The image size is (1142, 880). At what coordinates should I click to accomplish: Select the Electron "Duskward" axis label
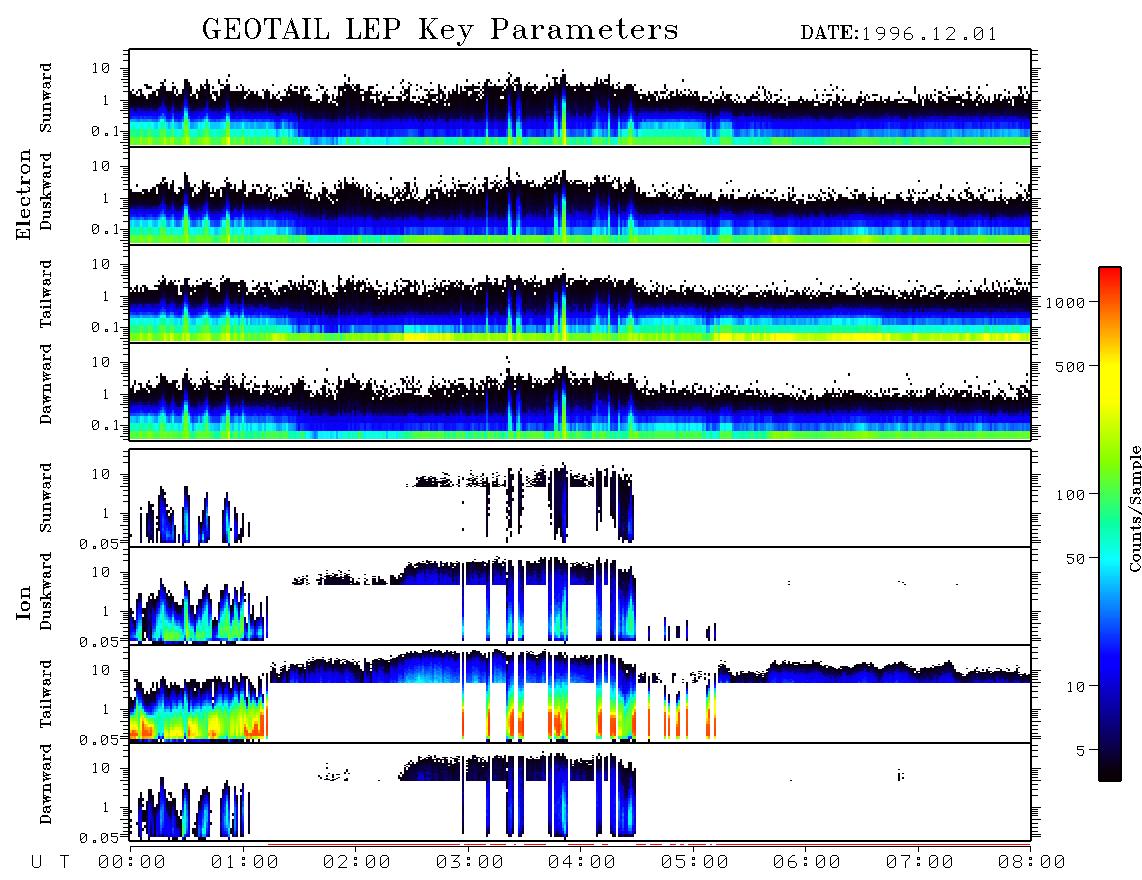point(46,191)
